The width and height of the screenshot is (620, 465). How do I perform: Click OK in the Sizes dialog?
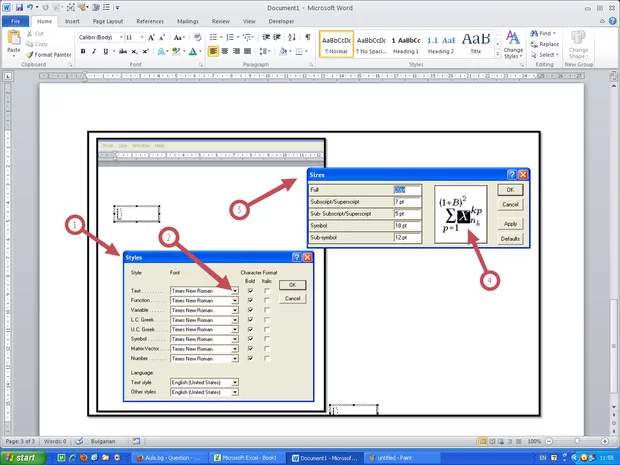[510, 190]
